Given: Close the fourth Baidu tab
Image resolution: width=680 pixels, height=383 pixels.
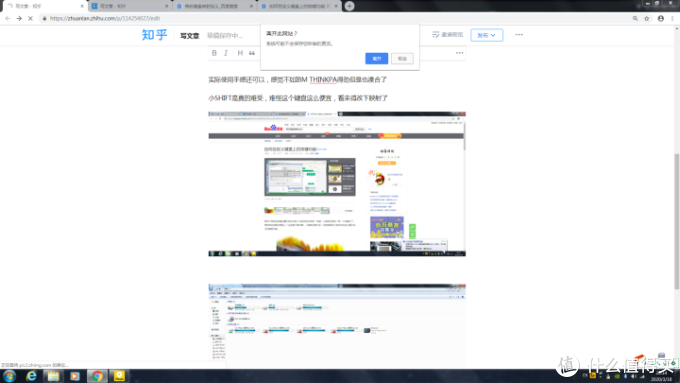Looking at the screenshot, I should pos(336,6).
